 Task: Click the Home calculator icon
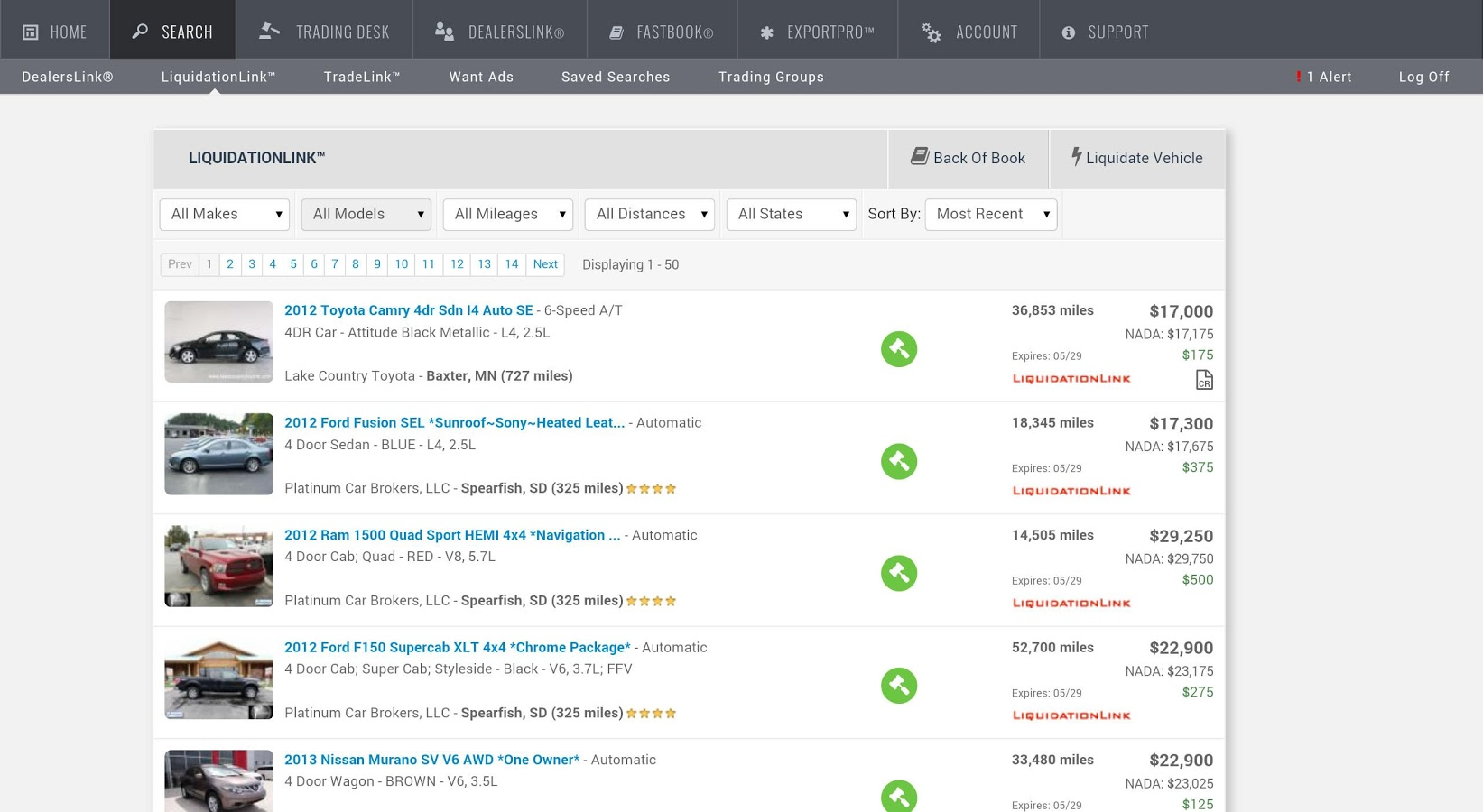30,32
